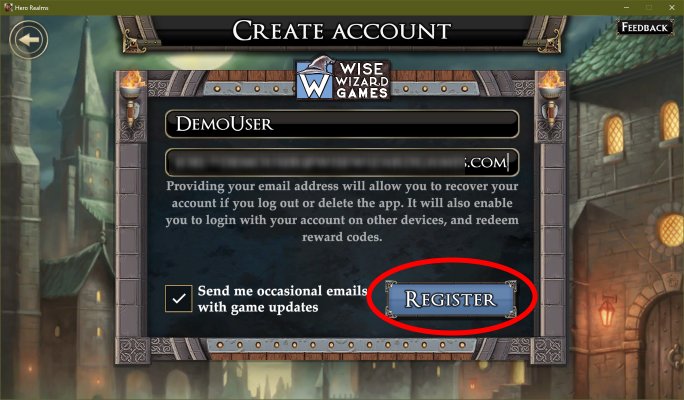
Task: Go back using the arrow icon
Action: coord(29,40)
